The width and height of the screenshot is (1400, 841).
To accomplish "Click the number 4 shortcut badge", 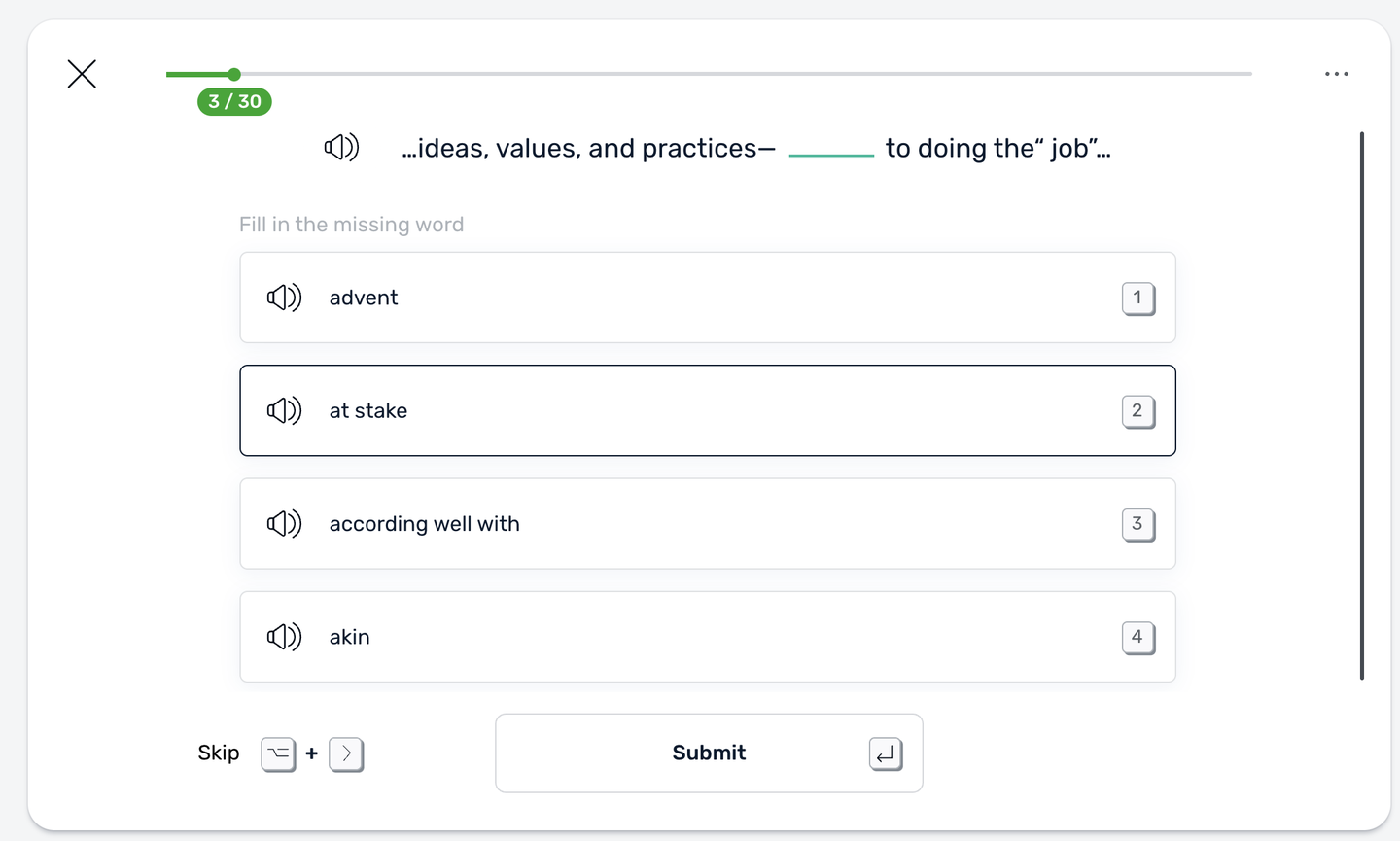I will (1137, 638).
